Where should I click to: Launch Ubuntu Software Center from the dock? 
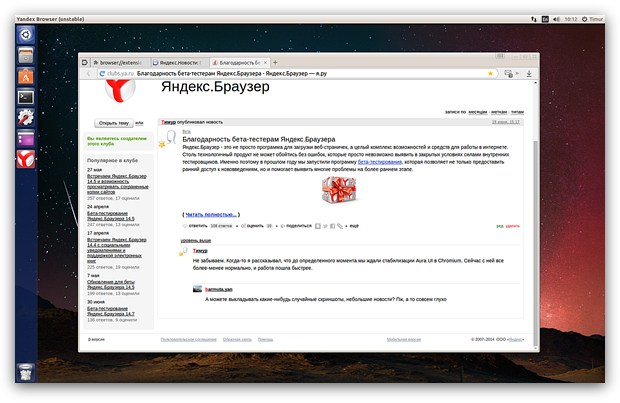coord(26,76)
